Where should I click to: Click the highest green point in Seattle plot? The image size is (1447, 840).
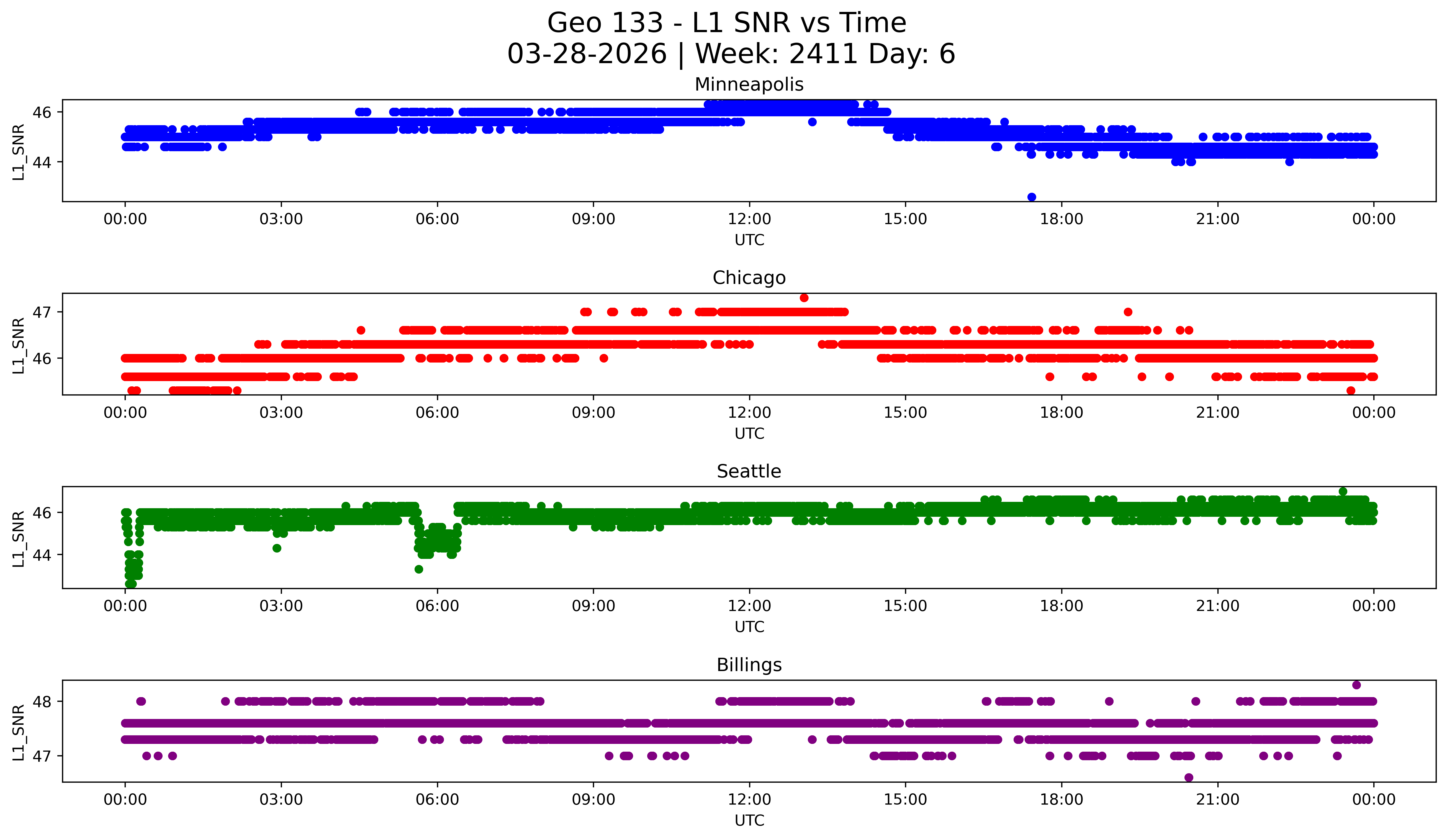[x=1343, y=492]
